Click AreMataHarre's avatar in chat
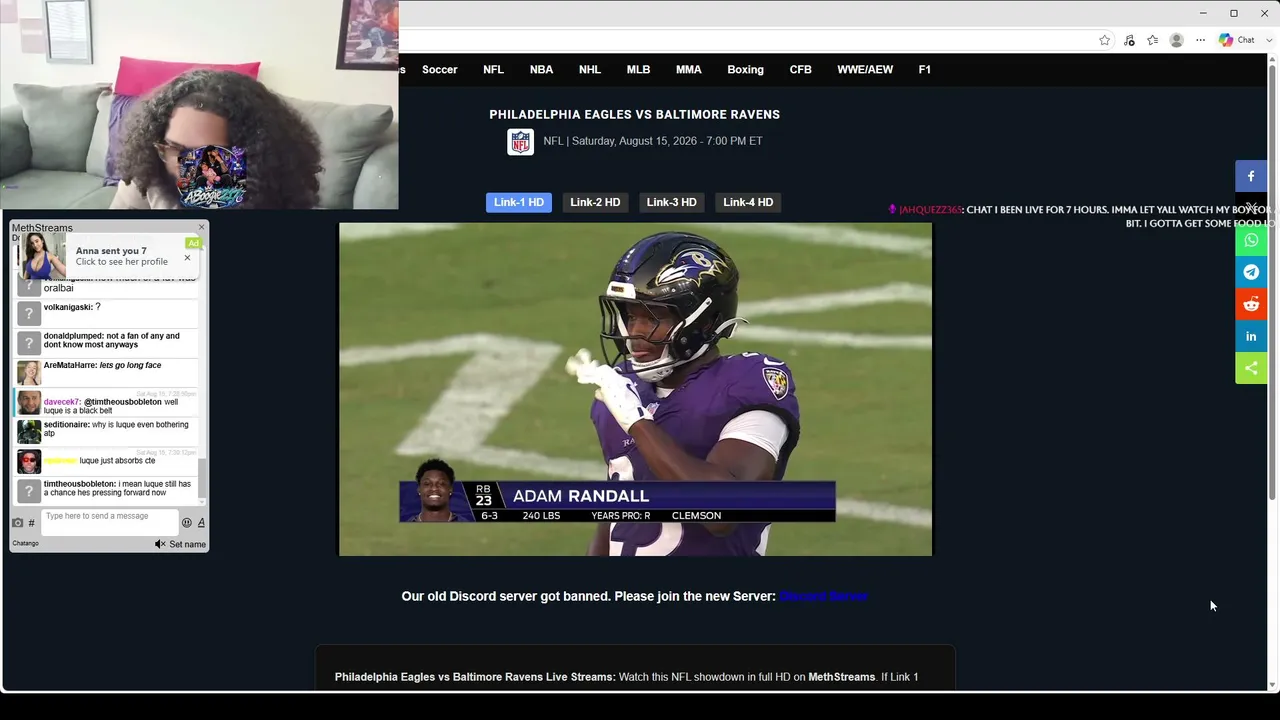This screenshot has width=1280, height=720. click(29, 373)
